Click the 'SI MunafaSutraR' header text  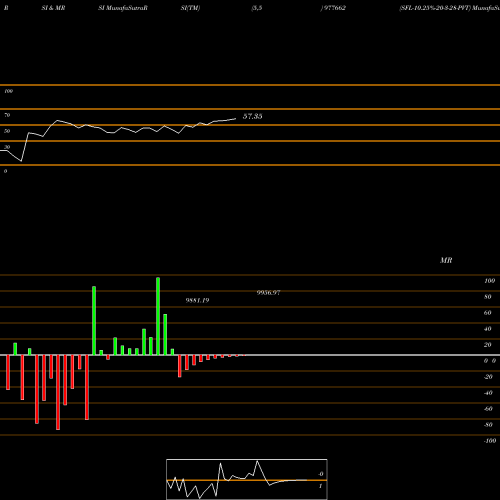point(123,8)
